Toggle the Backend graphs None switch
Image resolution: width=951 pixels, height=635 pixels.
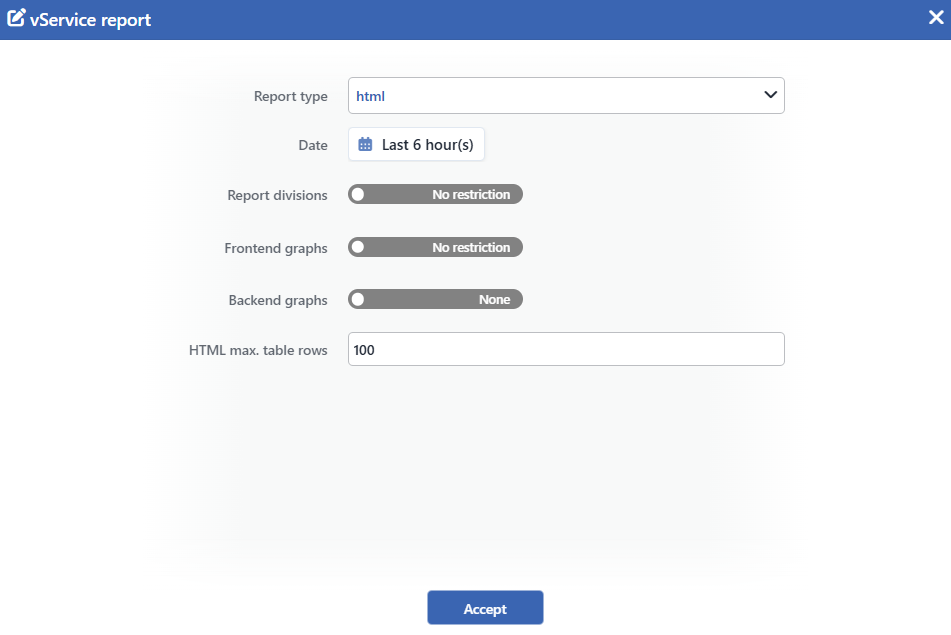pyautogui.click(x=435, y=299)
